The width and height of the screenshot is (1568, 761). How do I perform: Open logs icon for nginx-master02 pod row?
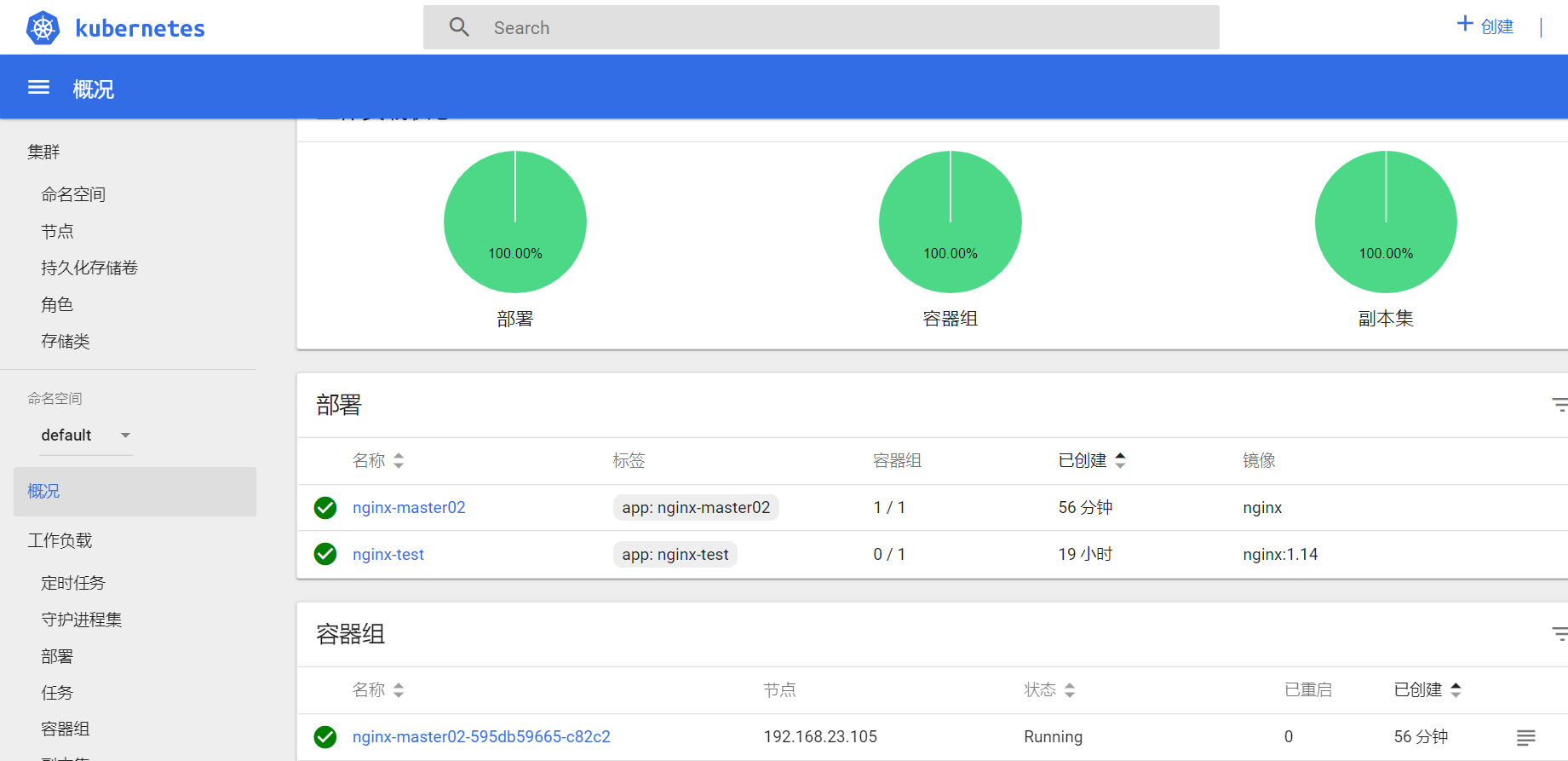[1525, 737]
